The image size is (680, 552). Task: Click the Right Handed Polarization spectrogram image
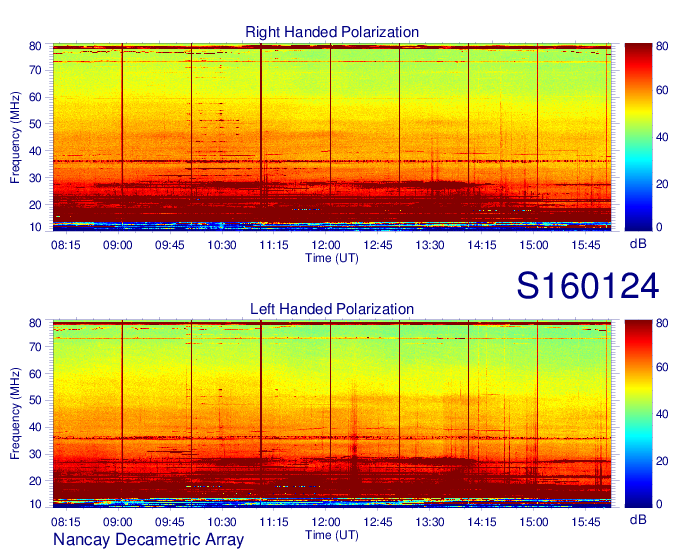pos(332,137)
